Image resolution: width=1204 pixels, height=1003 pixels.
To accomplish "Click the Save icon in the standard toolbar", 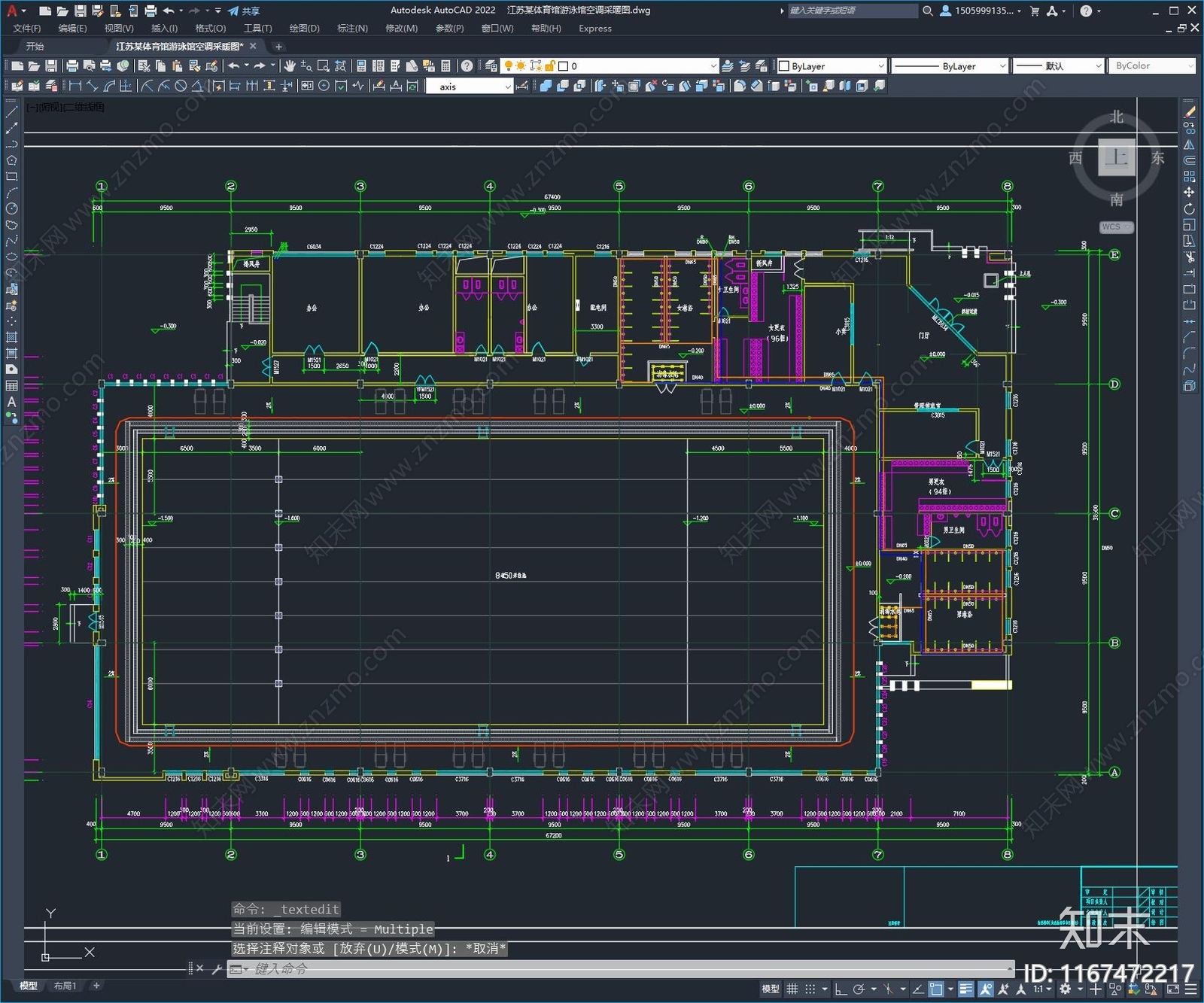I will coord(51,66).
